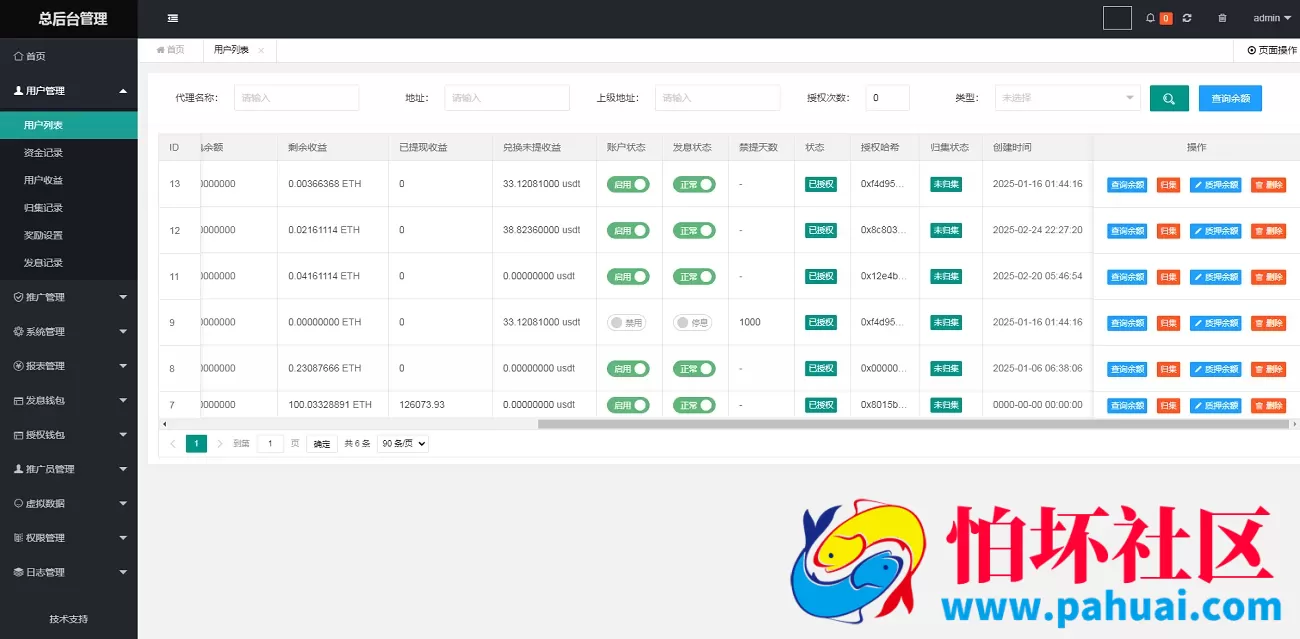1300x639 pixels.
Task: Toggle 账户状态 switch for ID 12
Action: [628, 230]
